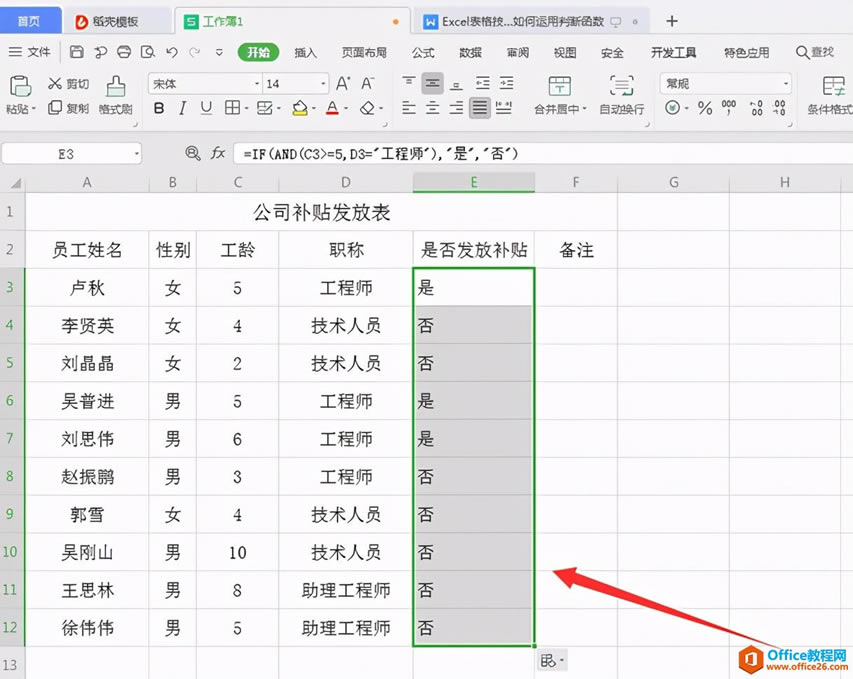Add a new document tab

click(x=672, y=21)
